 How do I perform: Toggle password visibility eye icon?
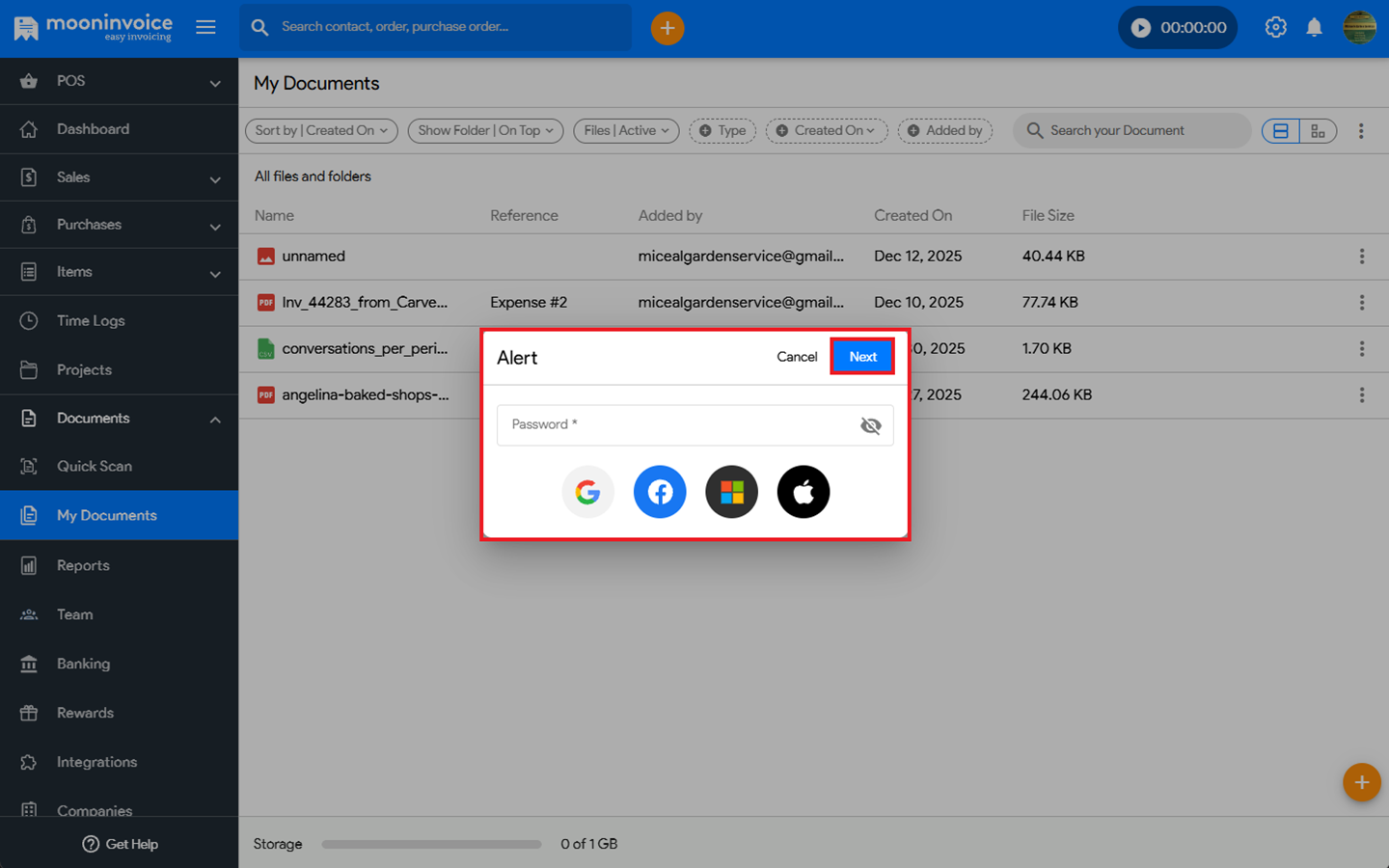click(870, 425)
